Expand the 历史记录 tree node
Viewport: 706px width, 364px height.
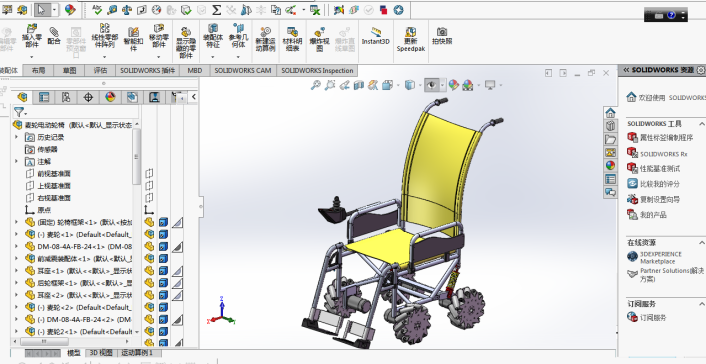click(x=17, y=136)
